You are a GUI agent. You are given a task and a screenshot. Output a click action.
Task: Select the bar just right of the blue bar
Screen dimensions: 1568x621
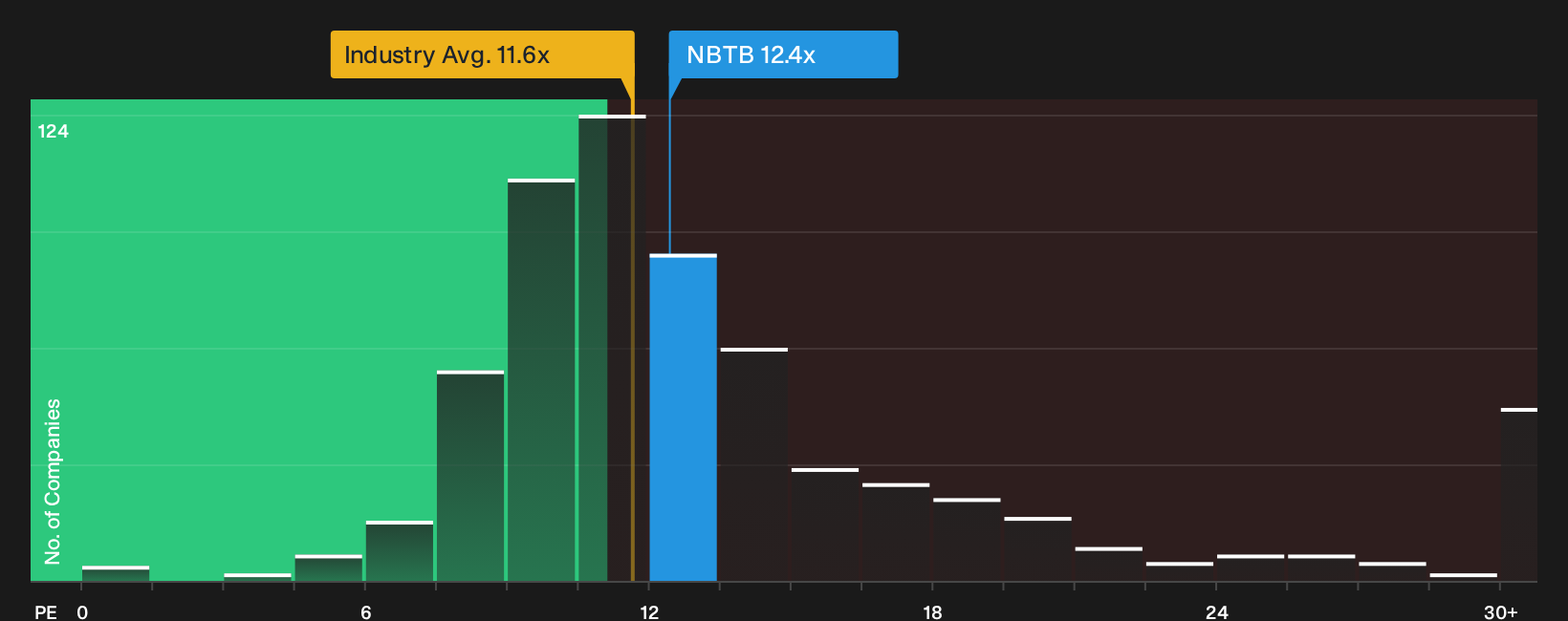point(753,464)
